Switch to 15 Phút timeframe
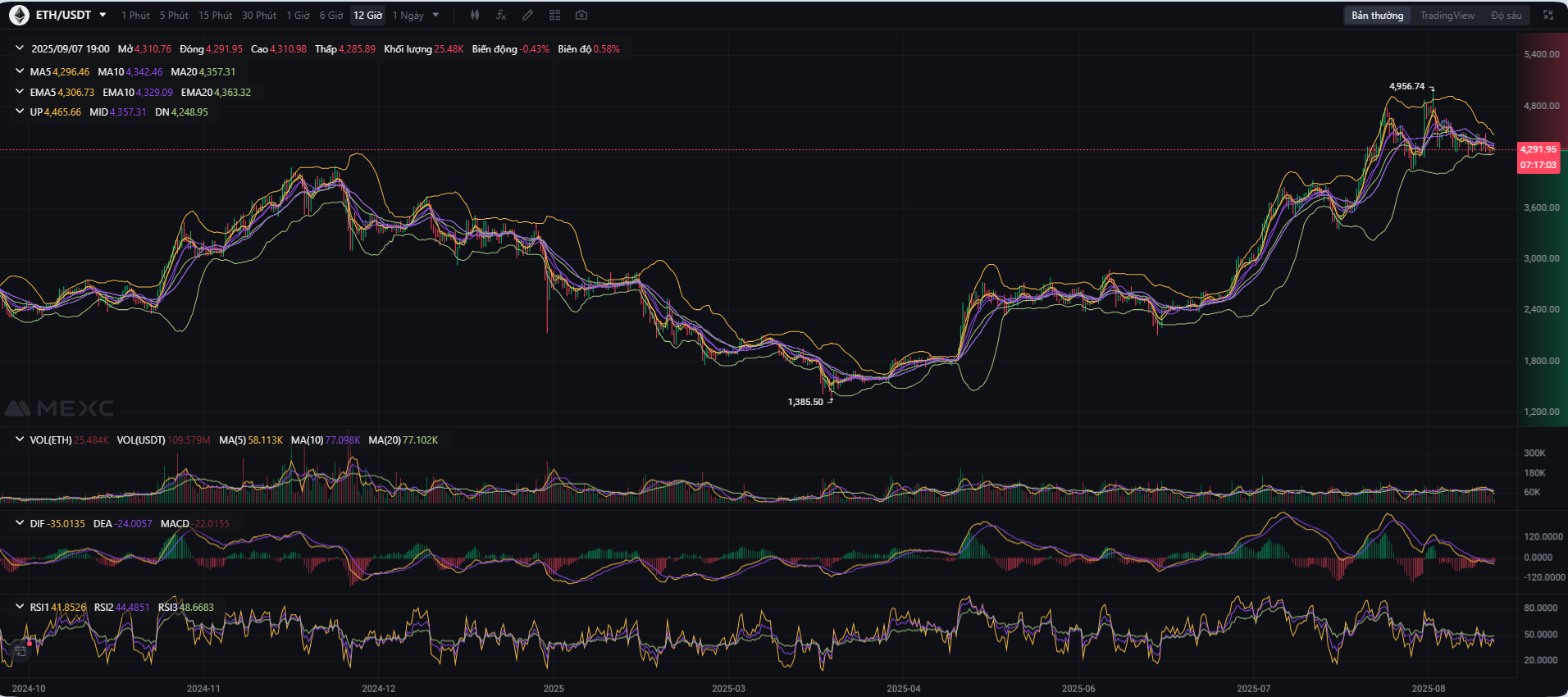Viewport: 1568px width, 697px height. (215, 15)
